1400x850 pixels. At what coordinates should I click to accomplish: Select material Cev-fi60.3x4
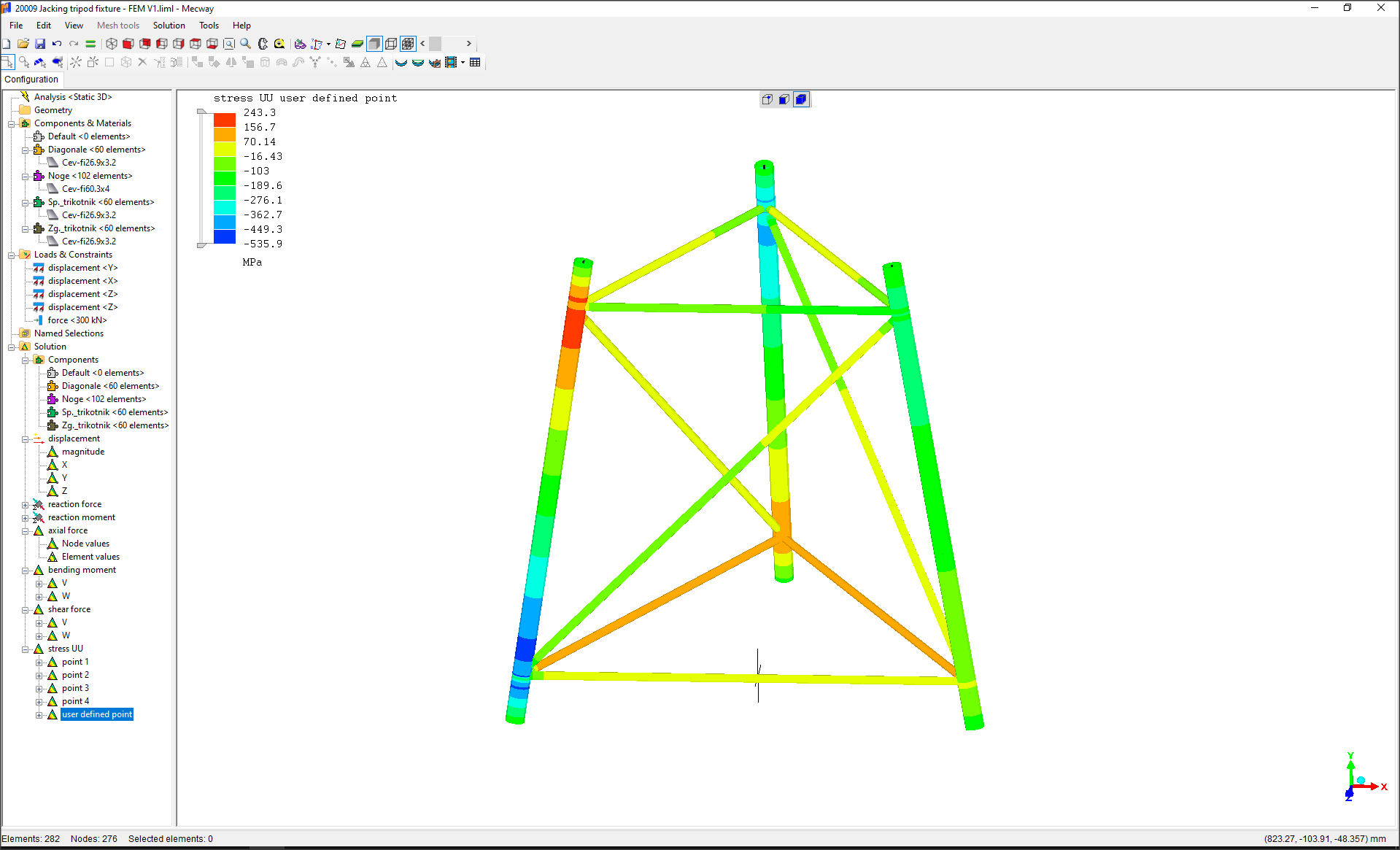(85, 189)
